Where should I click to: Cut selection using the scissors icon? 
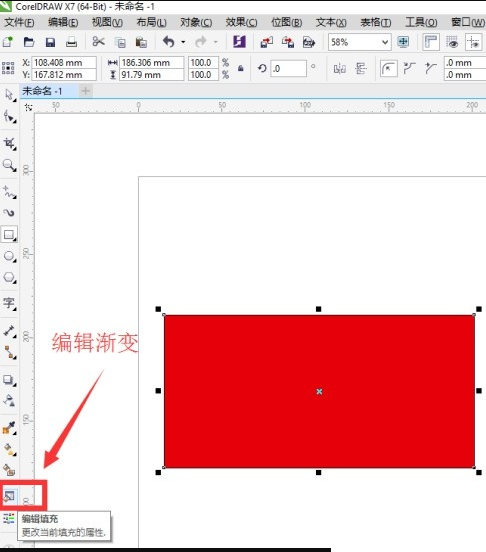tap(98, 42)
